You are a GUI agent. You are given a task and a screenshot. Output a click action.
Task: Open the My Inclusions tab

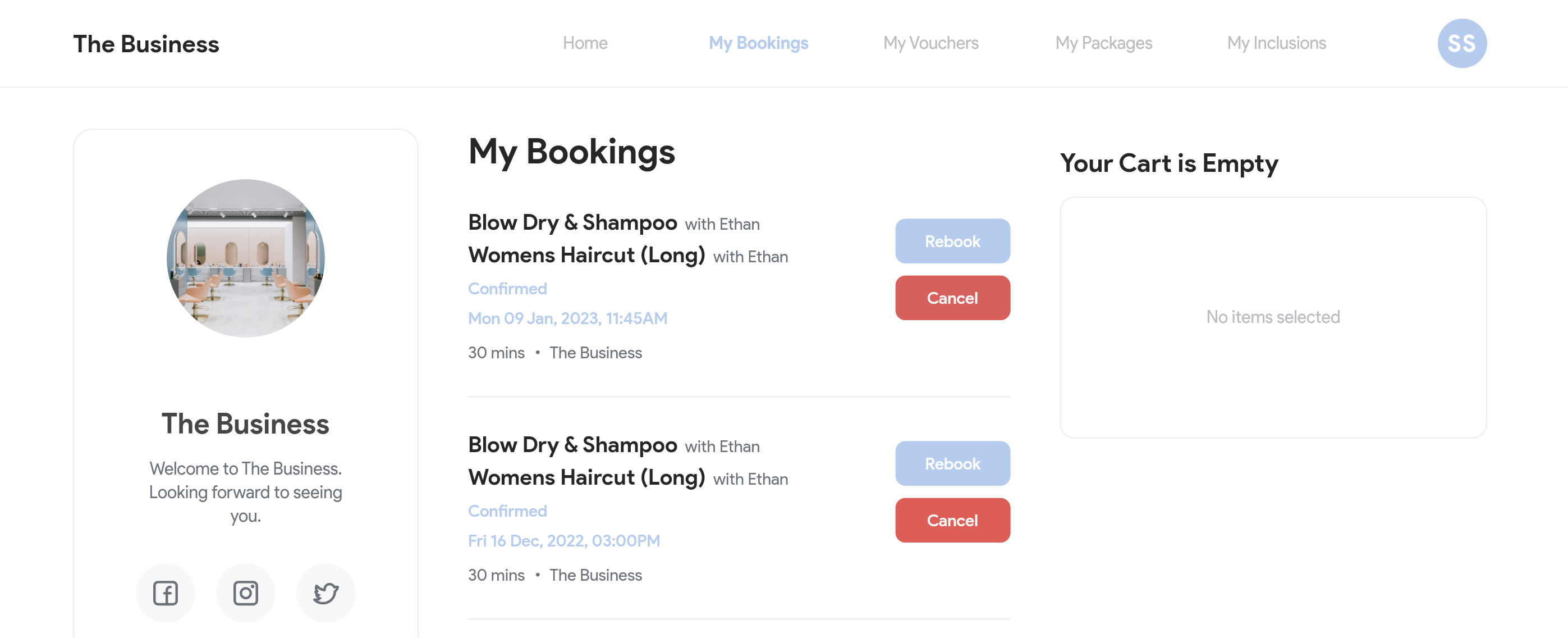pyautogui.click(x=1276, y=43)
